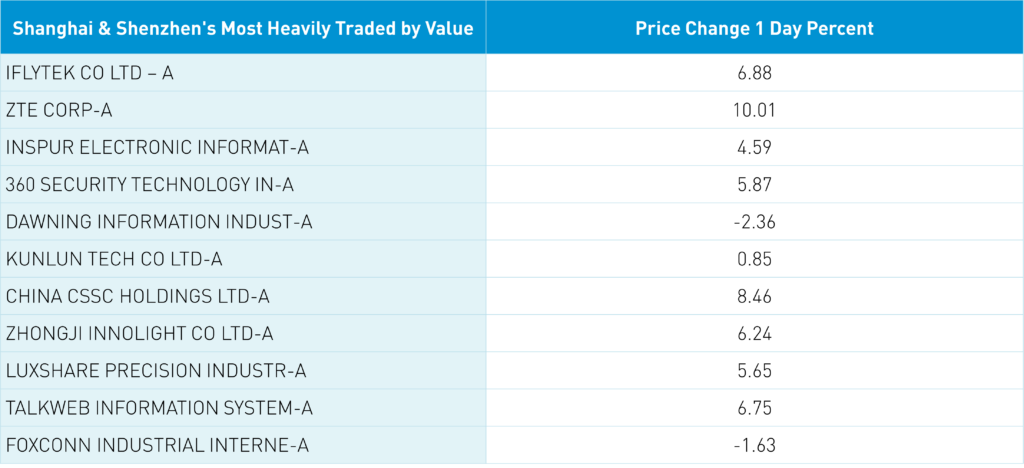Image resolution: width=1024 pixels, height=468 pixels.
Task: Click FOXCONN INDUSTRIAL INTERNE-A cell
Action: pyautogui.click(x=157, y=444)
